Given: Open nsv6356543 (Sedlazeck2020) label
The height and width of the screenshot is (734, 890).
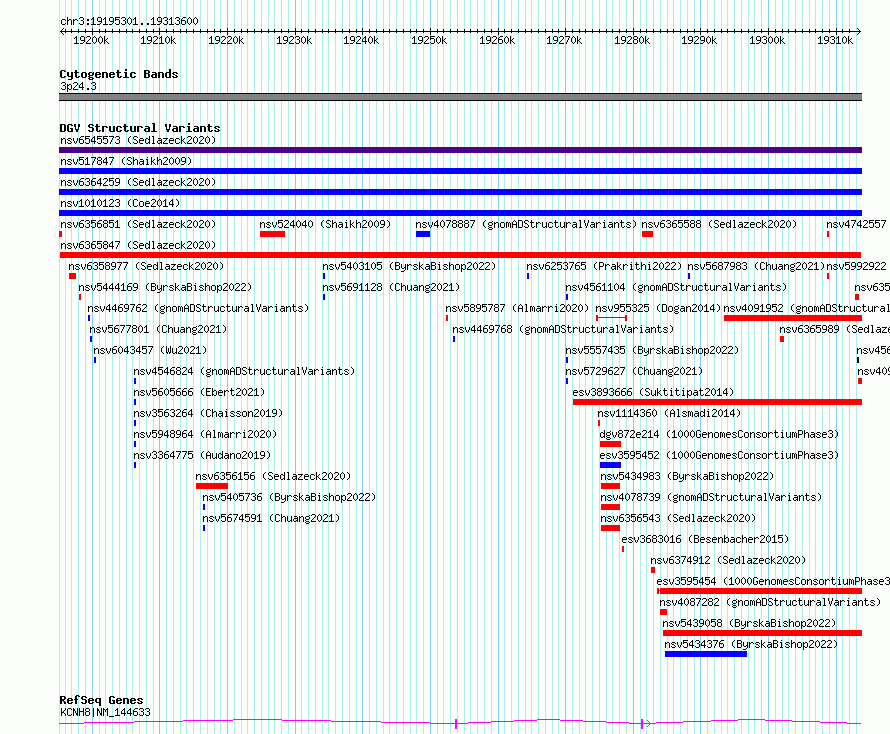Looking at the screenshot, I should tap(678, 518).
